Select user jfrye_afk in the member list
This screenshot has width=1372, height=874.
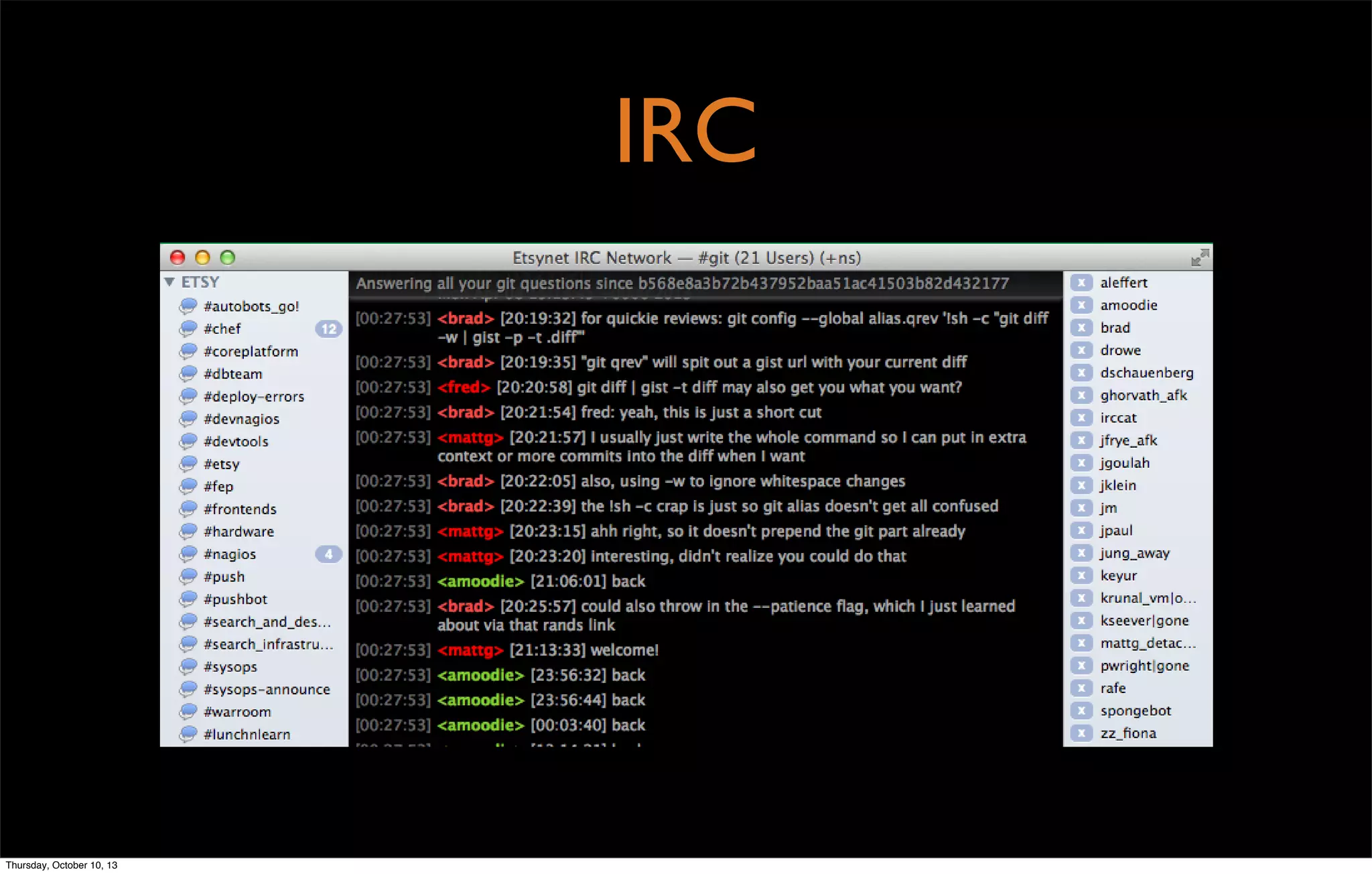(x=1129, y=440)
